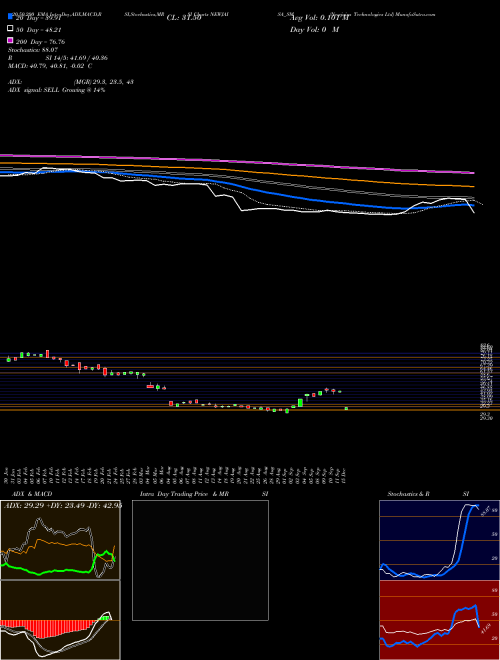500x660 pixels.
Task: Open the MACD histogram chart panel
Action: (60, 620)
